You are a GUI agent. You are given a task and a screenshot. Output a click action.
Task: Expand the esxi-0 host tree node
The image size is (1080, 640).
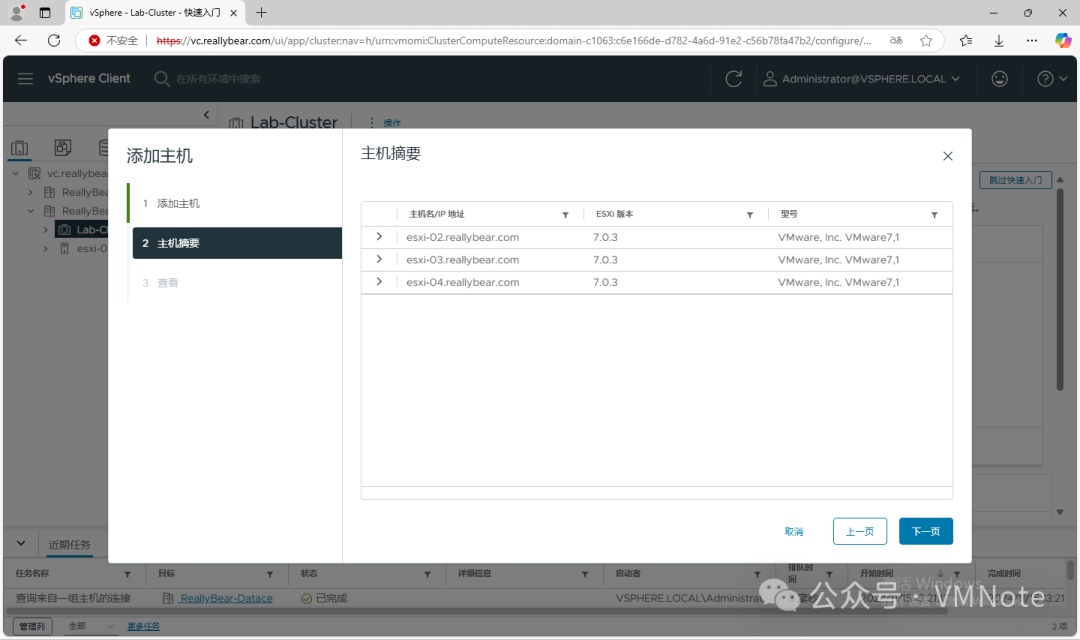45,249
